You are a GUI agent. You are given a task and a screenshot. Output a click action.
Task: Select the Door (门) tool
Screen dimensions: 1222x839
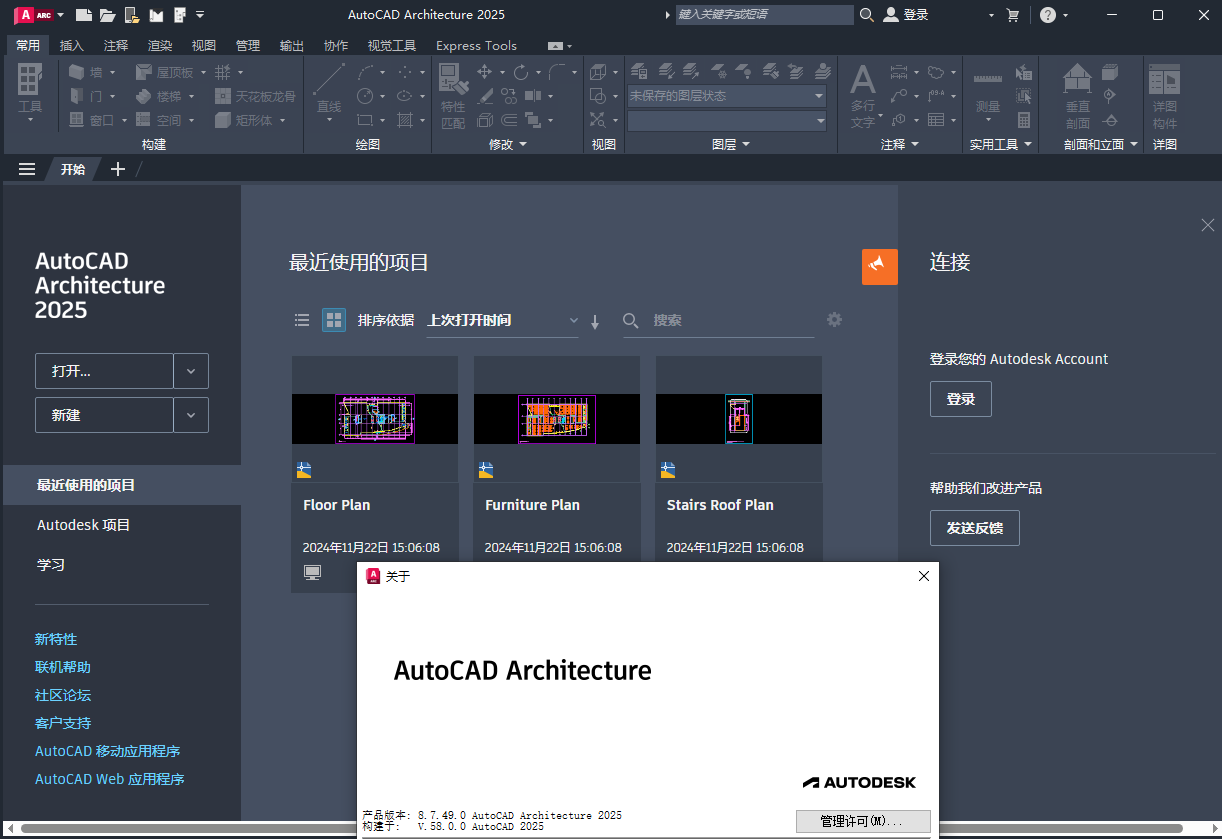[x=91, y=96]
